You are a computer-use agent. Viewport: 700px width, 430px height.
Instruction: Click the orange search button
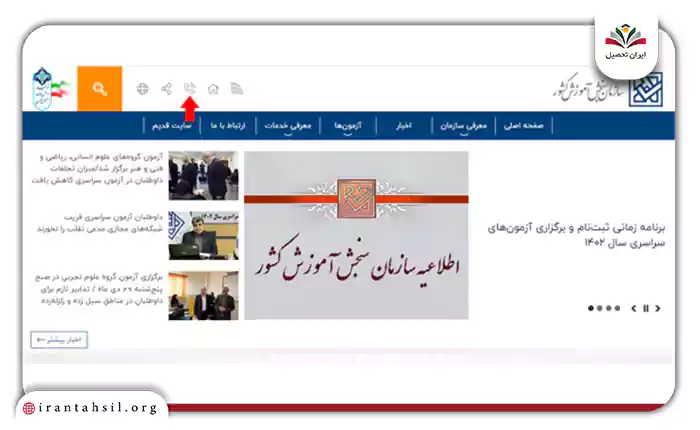pyautogui.click(x=100, y=88)
